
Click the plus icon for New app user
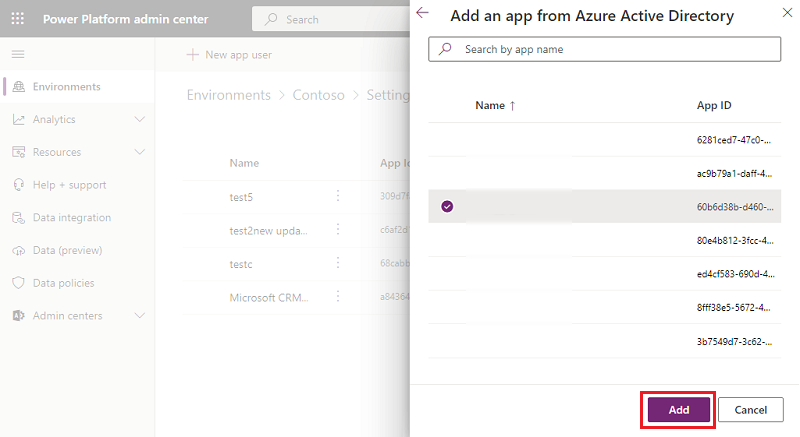point(192,55)
